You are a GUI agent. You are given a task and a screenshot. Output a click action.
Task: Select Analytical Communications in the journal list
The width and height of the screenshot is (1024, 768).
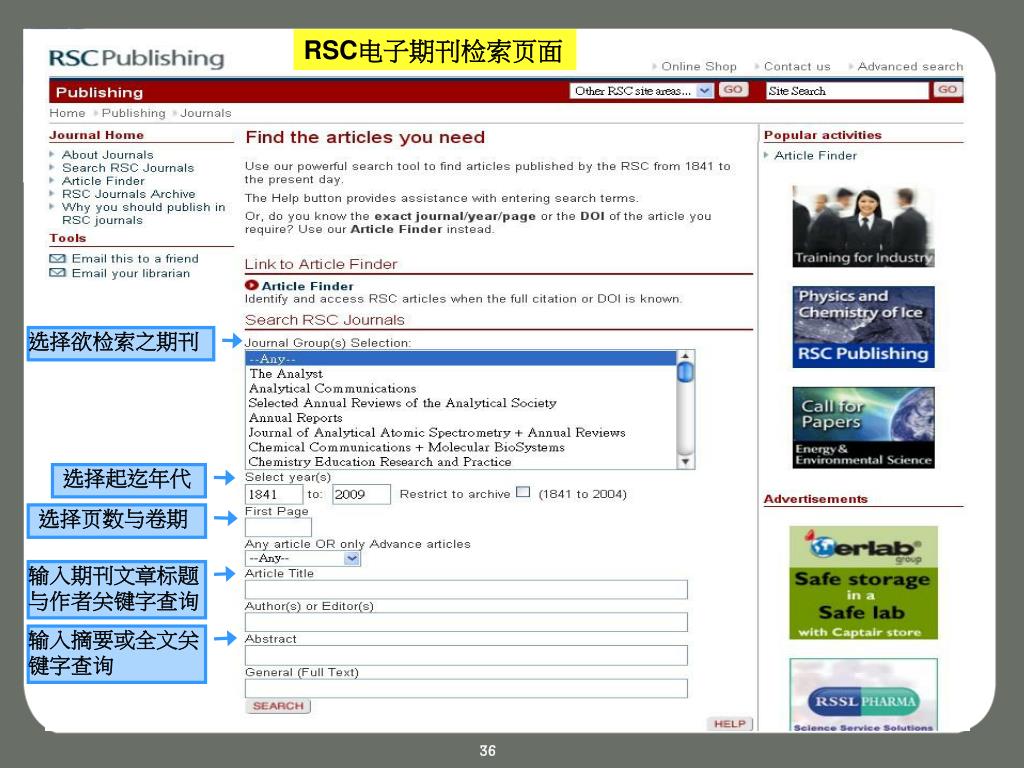[x=461, y=388]
